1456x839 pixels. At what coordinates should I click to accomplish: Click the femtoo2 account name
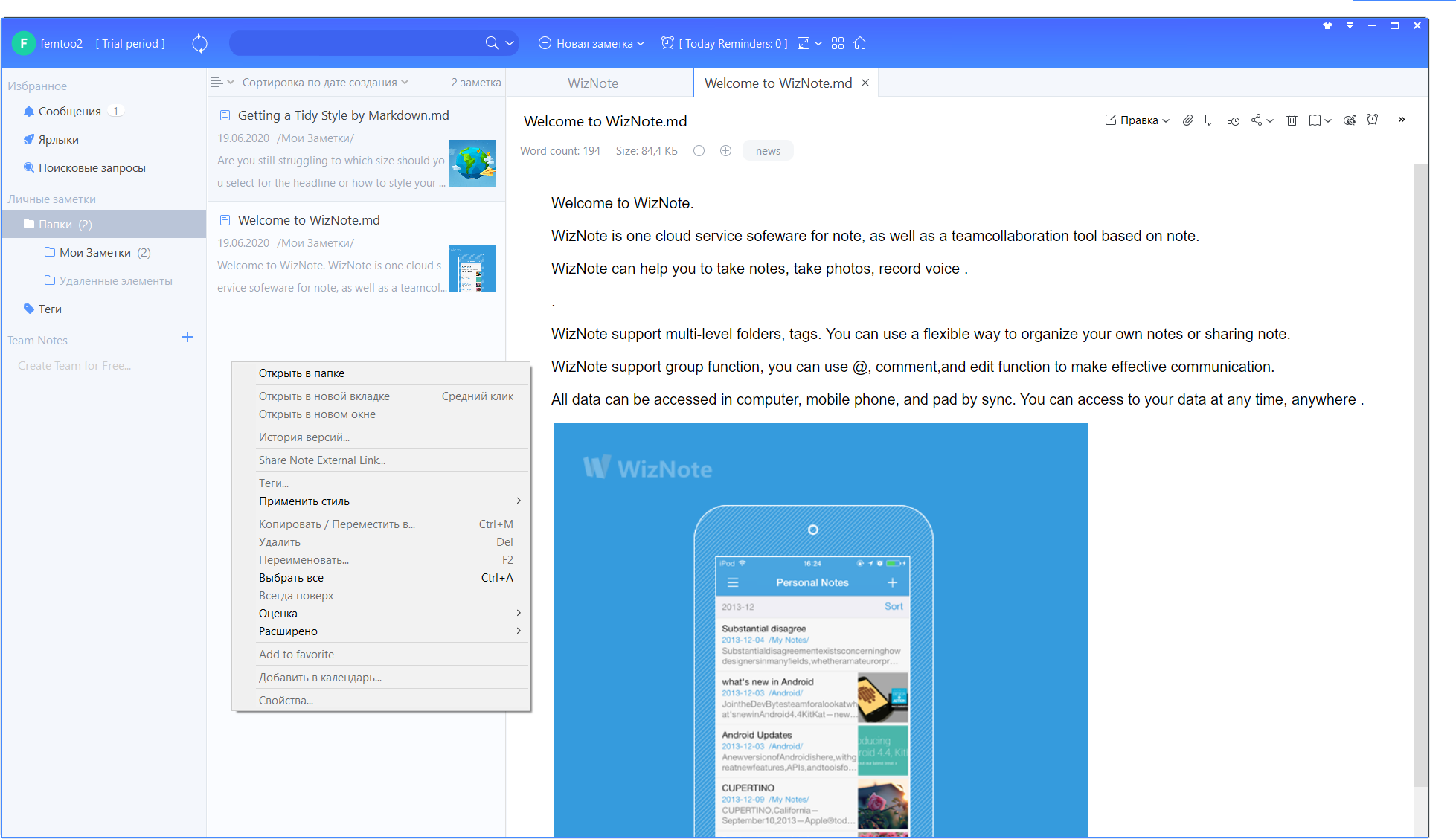[61, 43]
